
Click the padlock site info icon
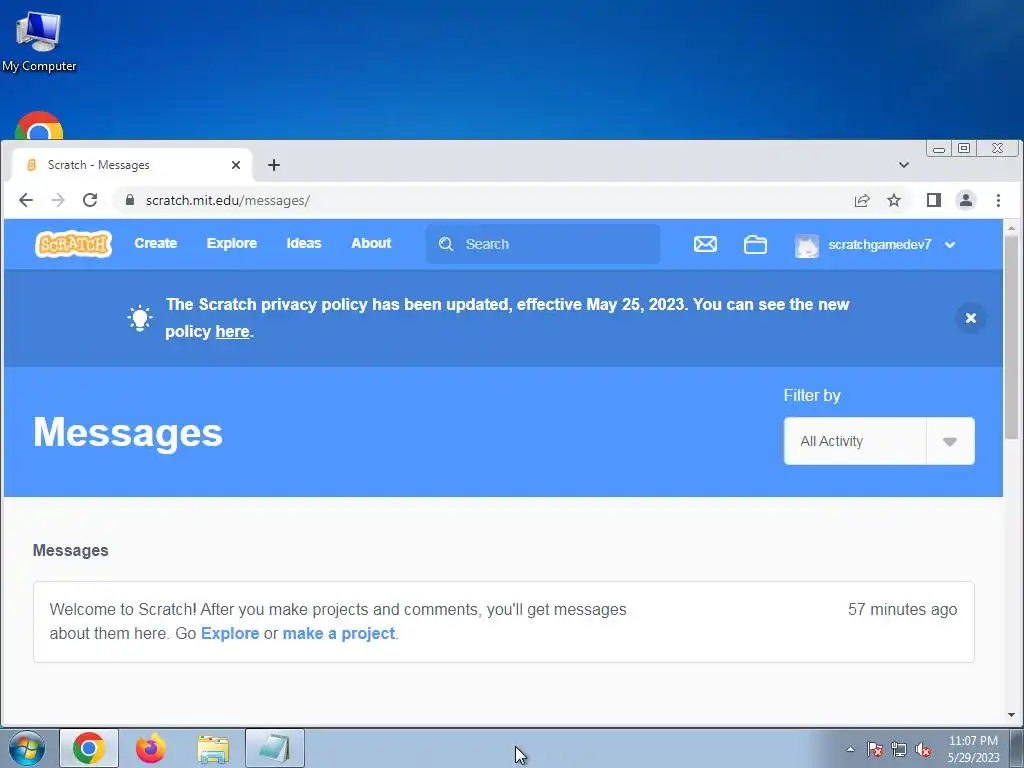click(x=130, y=200)
